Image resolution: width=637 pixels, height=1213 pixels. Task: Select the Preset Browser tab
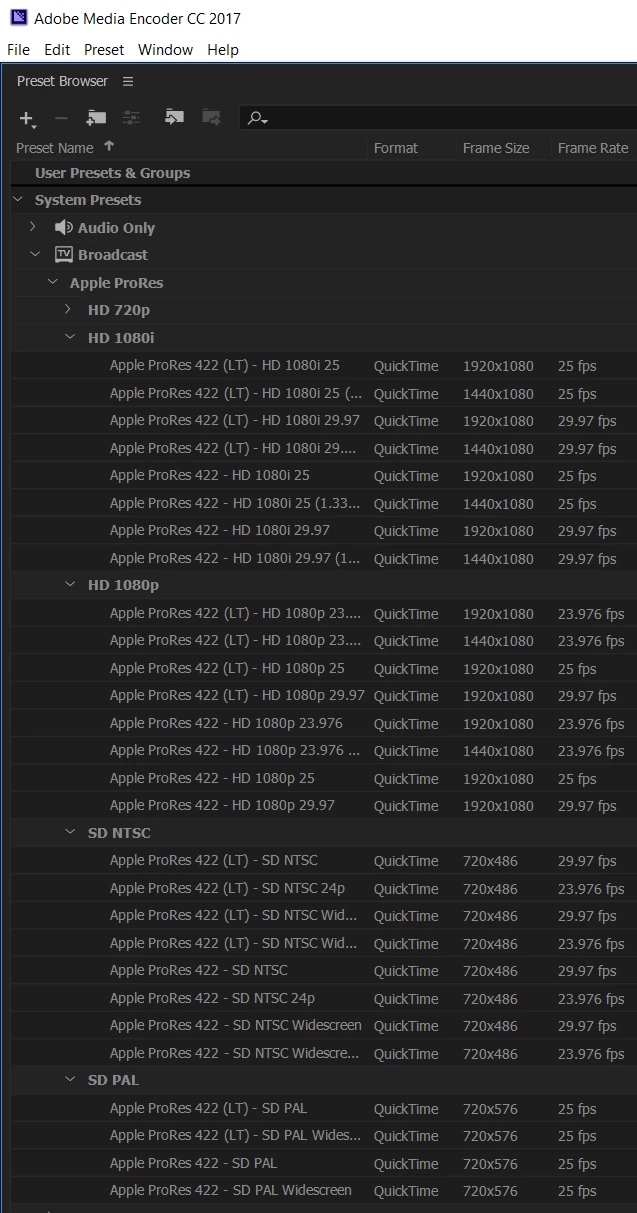[63, 81]
